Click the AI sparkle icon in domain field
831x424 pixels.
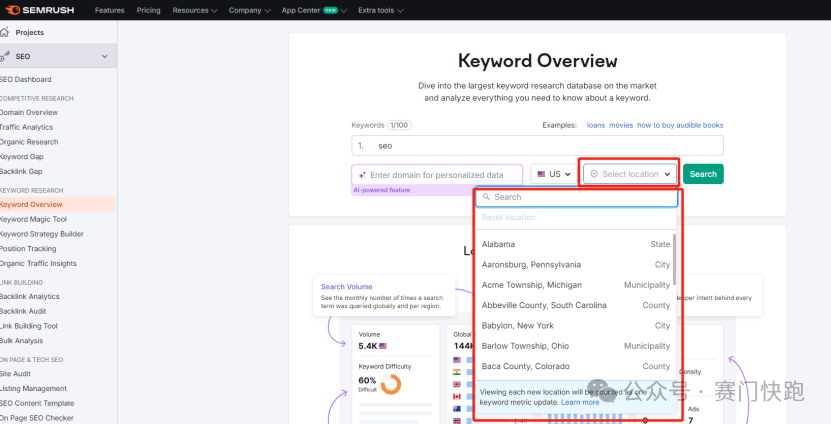pyautogui.click(x=362, y=175)
